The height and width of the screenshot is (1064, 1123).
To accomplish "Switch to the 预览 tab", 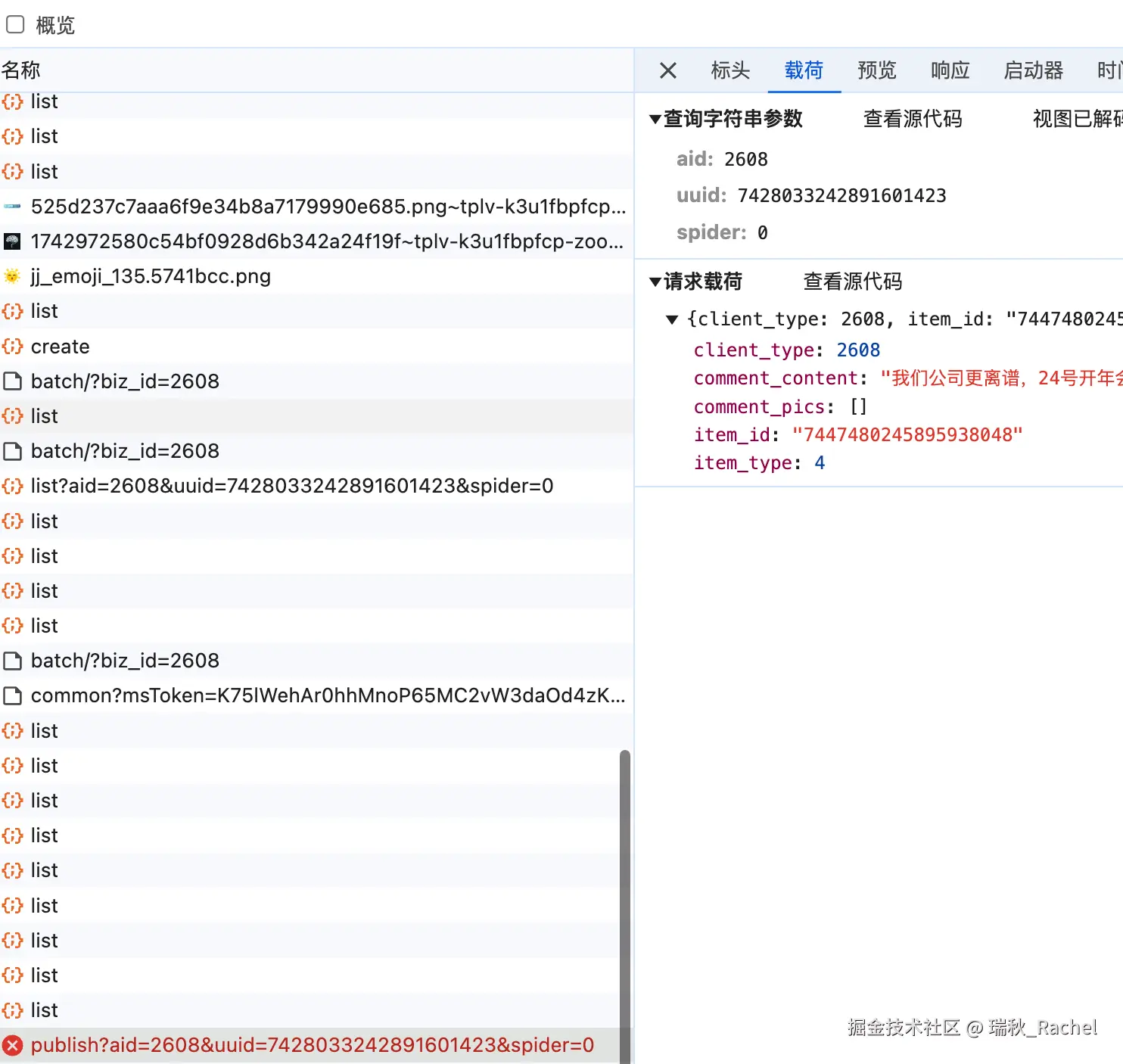I will point(876,70).
